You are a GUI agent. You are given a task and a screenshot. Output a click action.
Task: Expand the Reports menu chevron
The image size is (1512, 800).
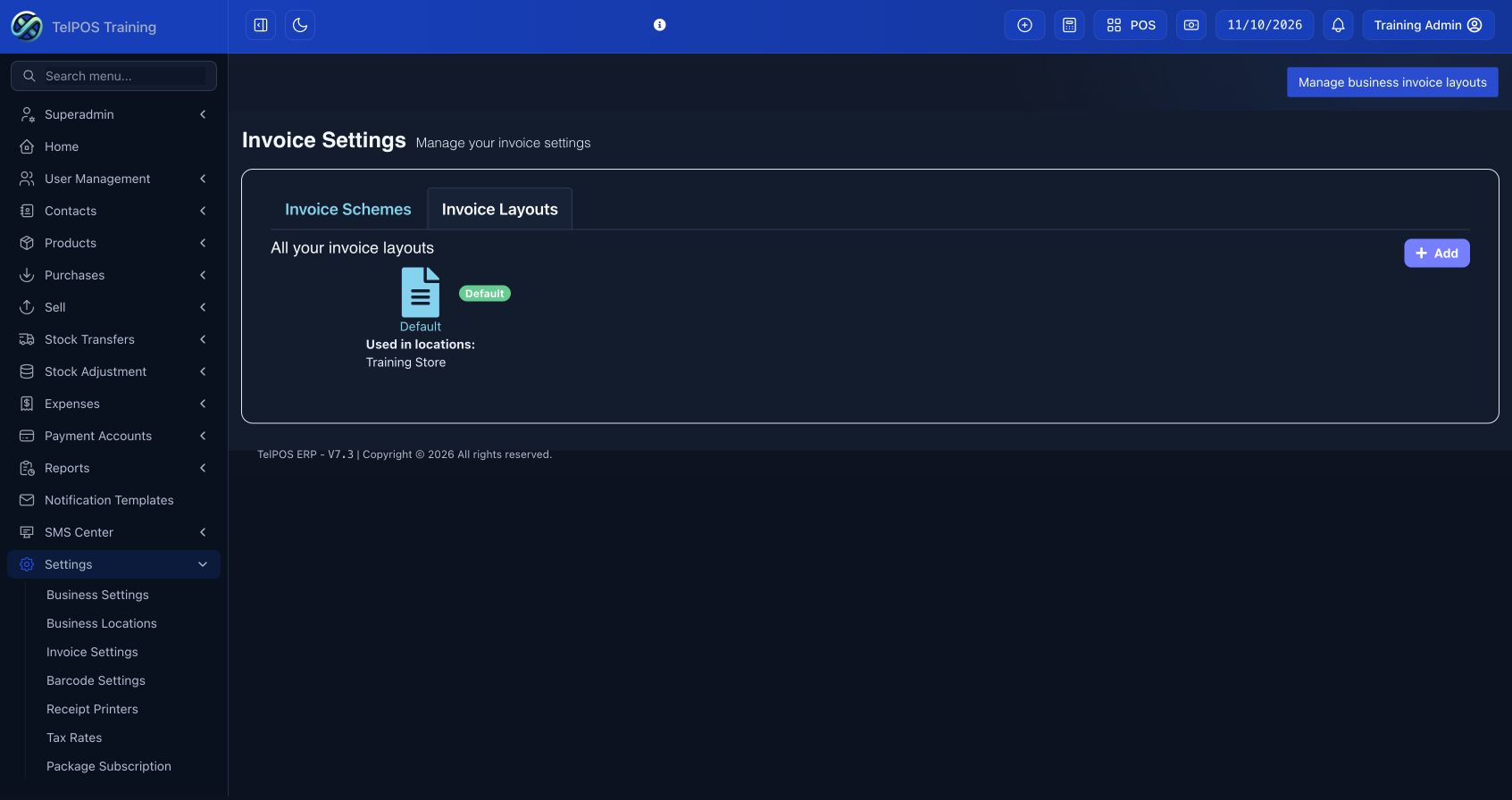click(203, 468)
